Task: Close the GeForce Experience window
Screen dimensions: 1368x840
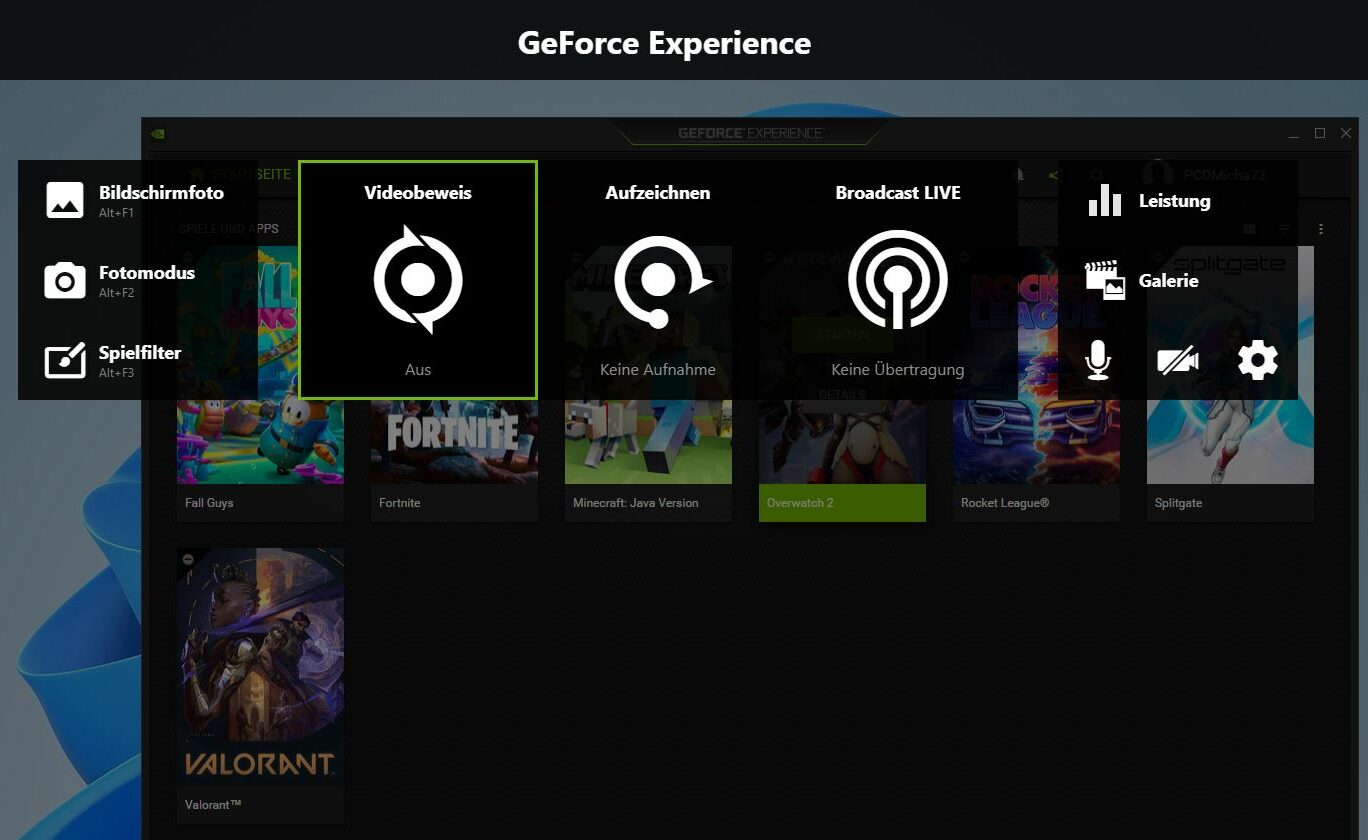Action: (1345, 133)
